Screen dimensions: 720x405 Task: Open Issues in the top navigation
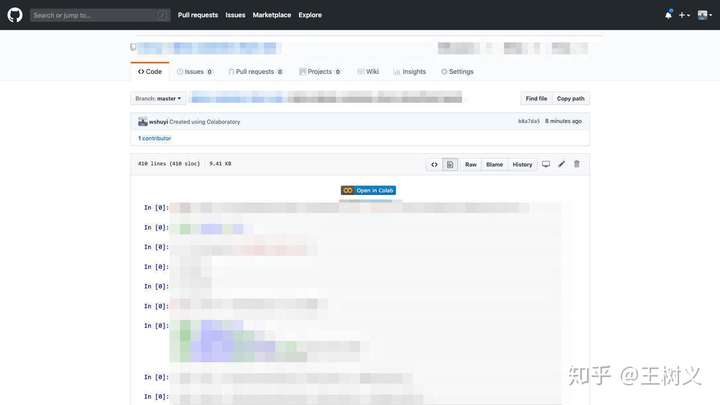click(235, 15)
